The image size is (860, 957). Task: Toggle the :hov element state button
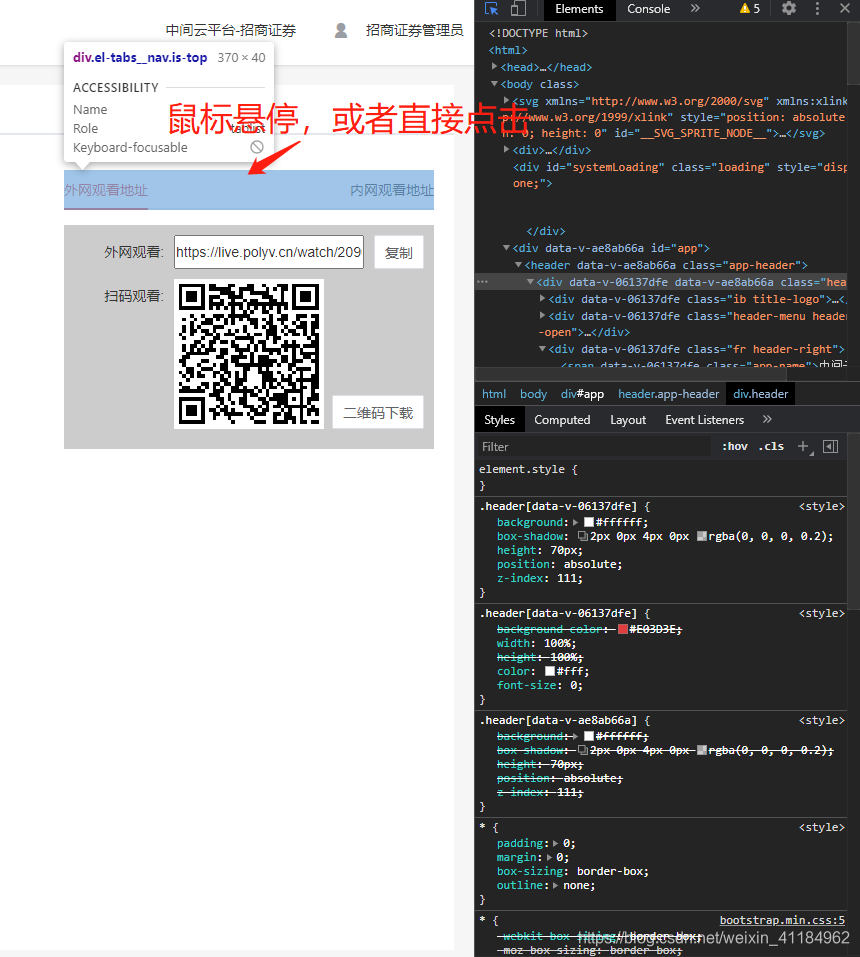pos(734,446)
